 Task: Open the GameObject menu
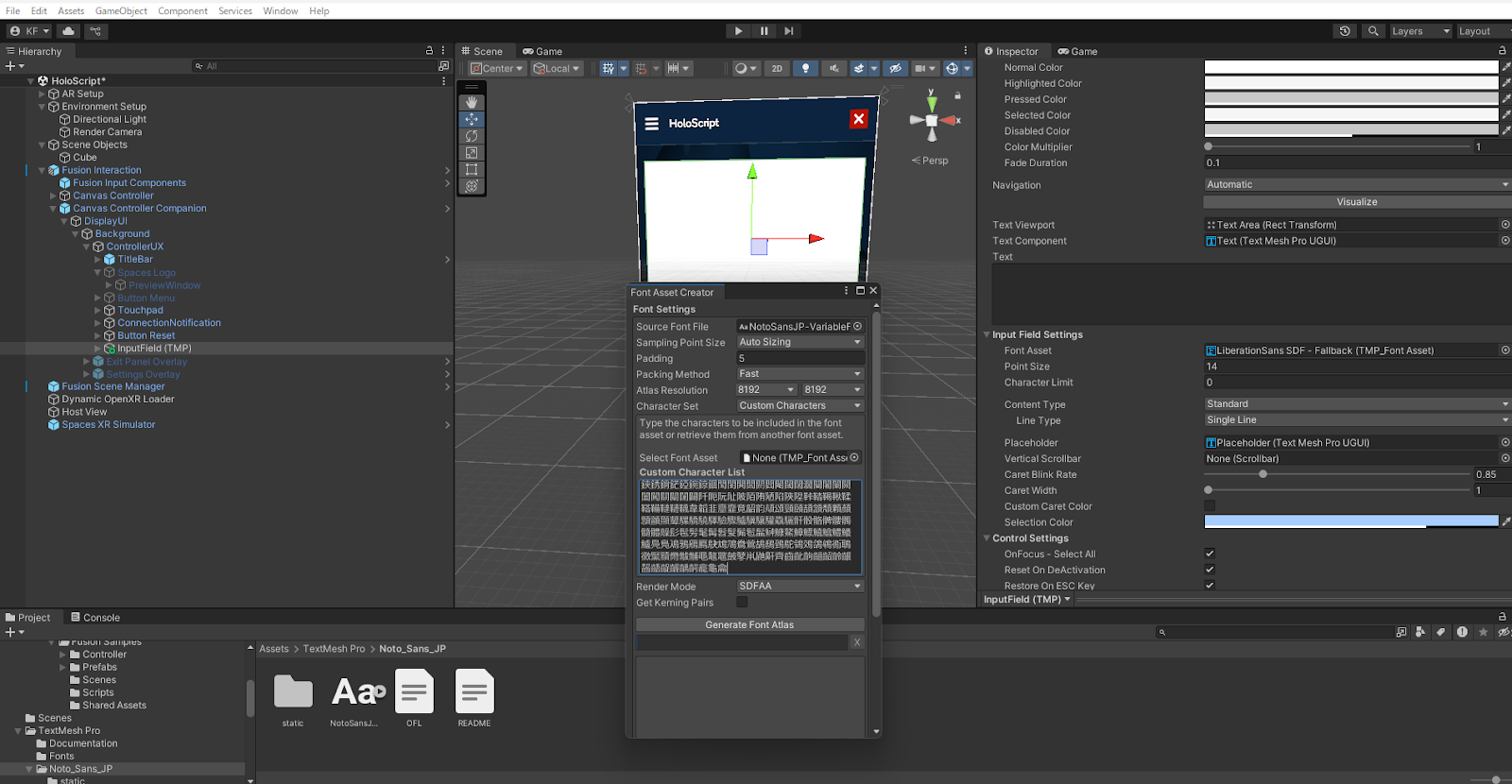[x=121, y=11]
